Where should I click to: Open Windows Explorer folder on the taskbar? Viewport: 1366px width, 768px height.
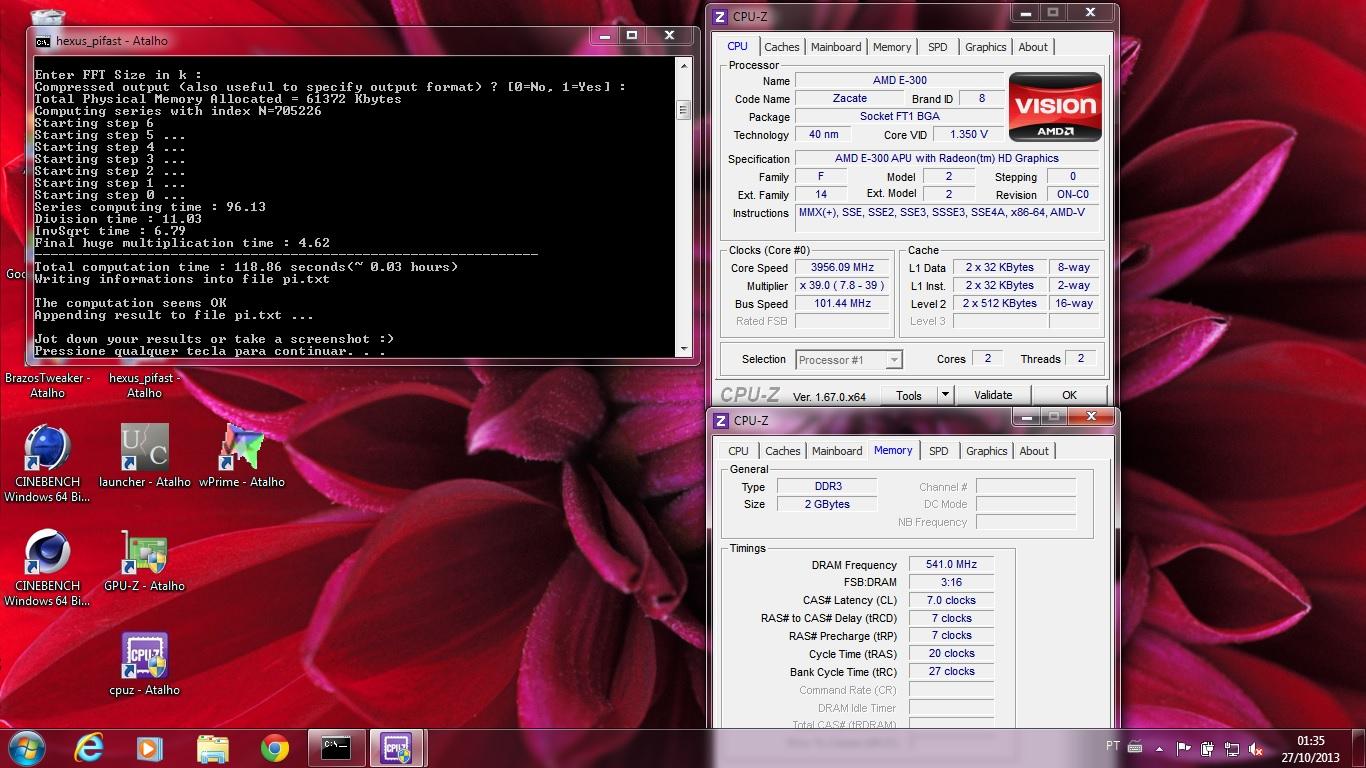click(212, 748)
